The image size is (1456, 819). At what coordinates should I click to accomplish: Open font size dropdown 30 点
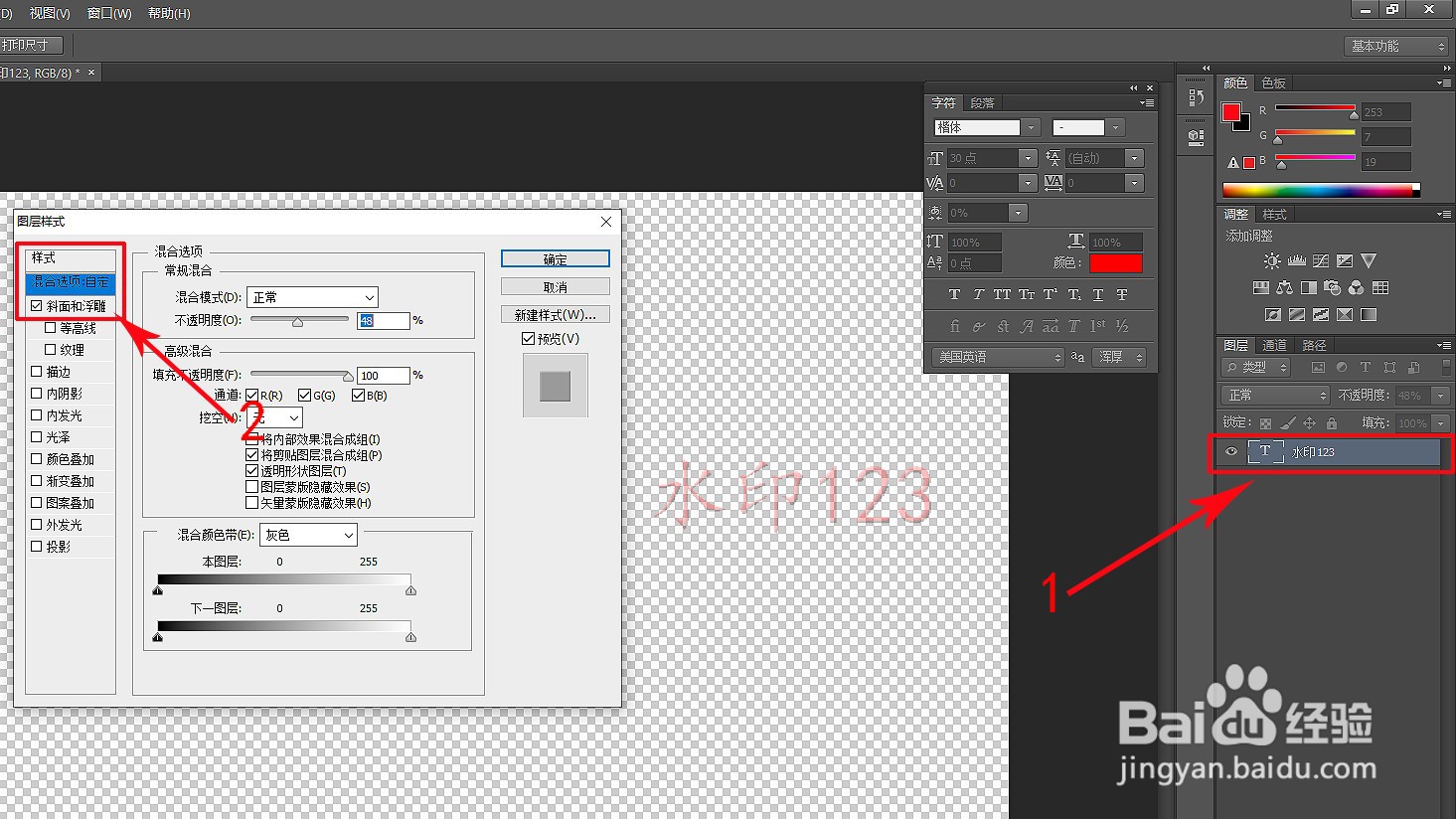(x=1029, y=158)
